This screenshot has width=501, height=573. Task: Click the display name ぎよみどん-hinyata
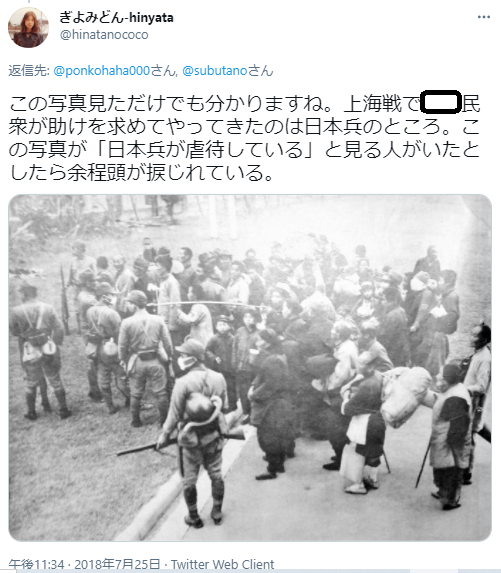[x=116, y=17]
